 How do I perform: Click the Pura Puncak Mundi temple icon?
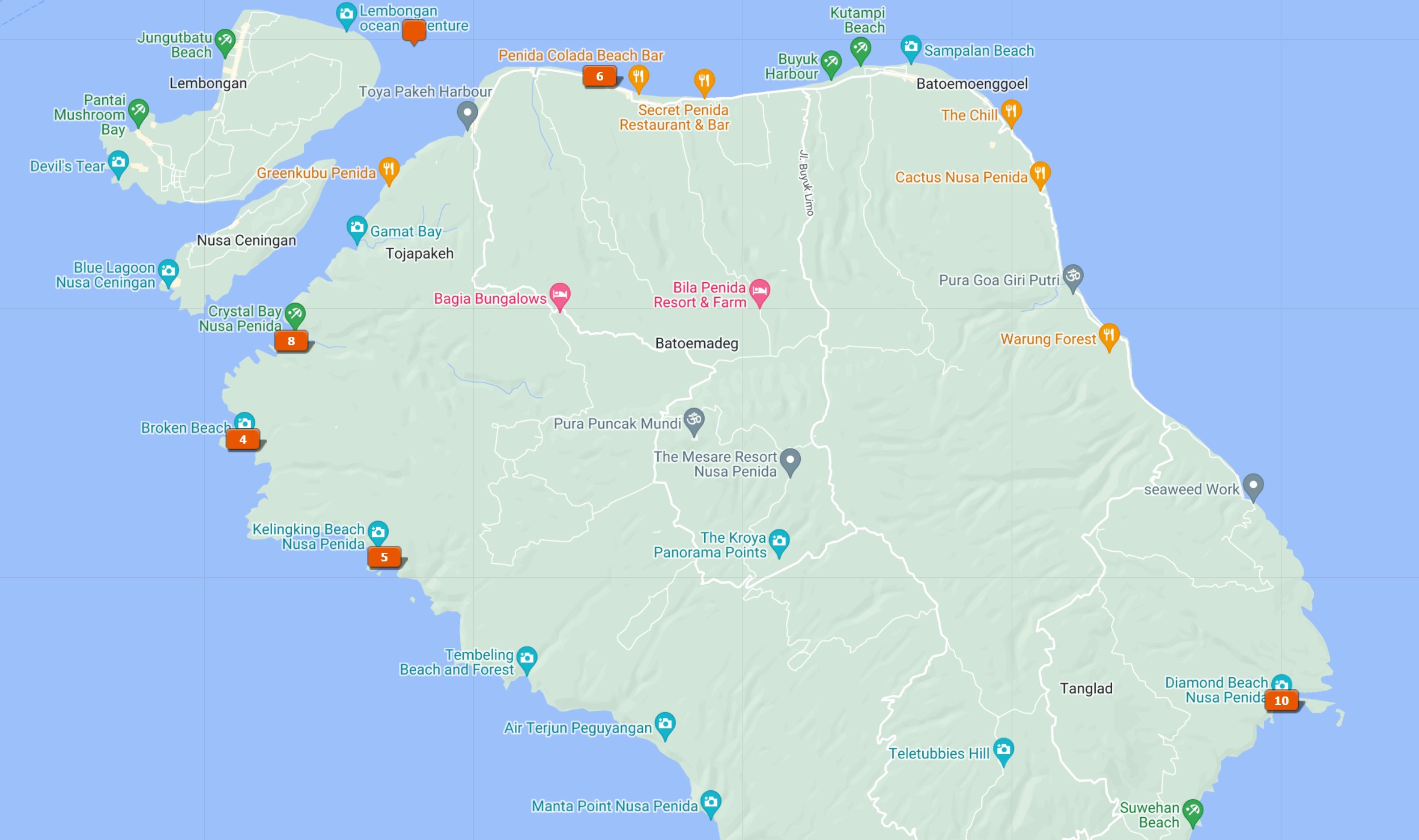pos(694,420)
